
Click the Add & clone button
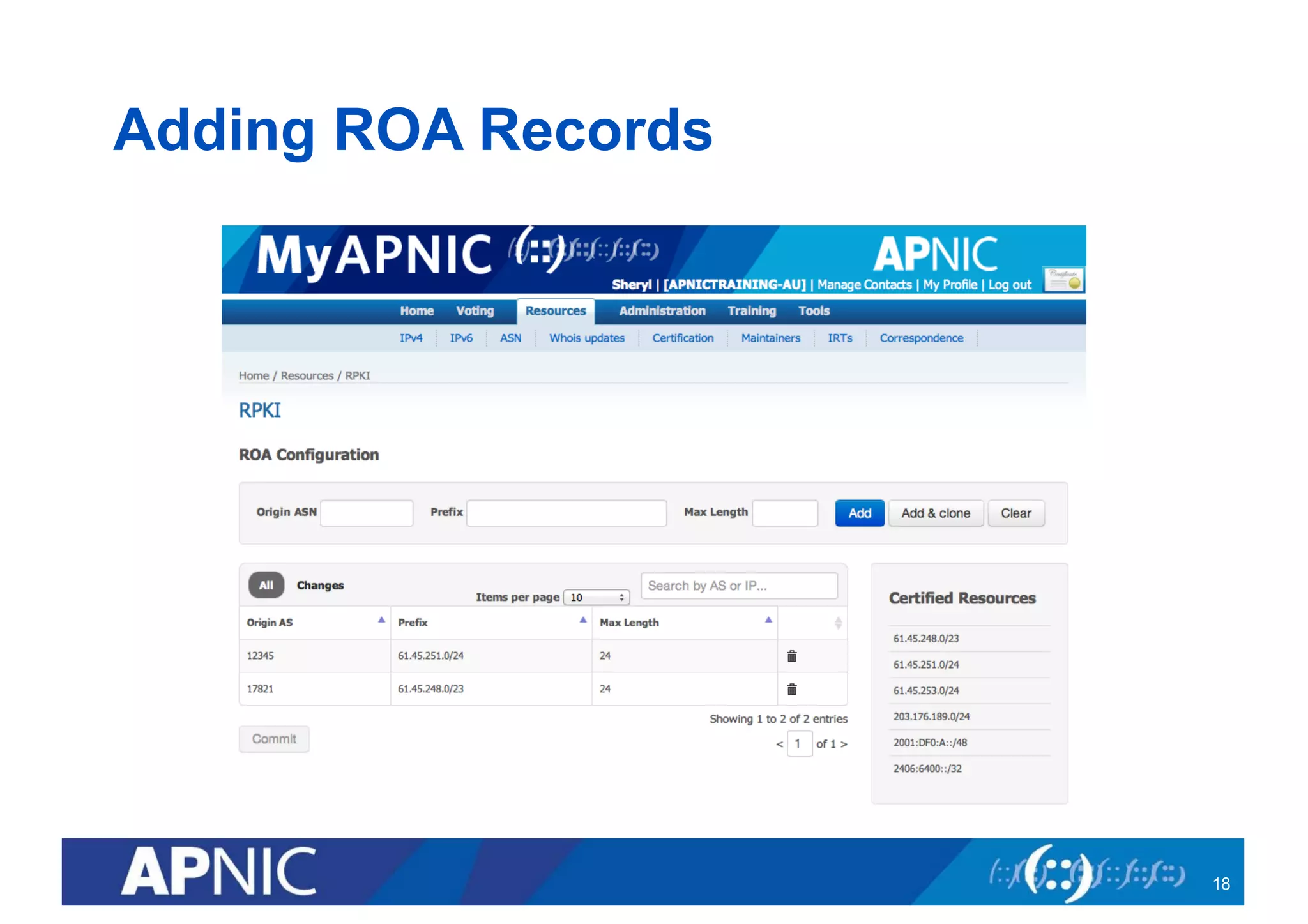click(935, 513)
